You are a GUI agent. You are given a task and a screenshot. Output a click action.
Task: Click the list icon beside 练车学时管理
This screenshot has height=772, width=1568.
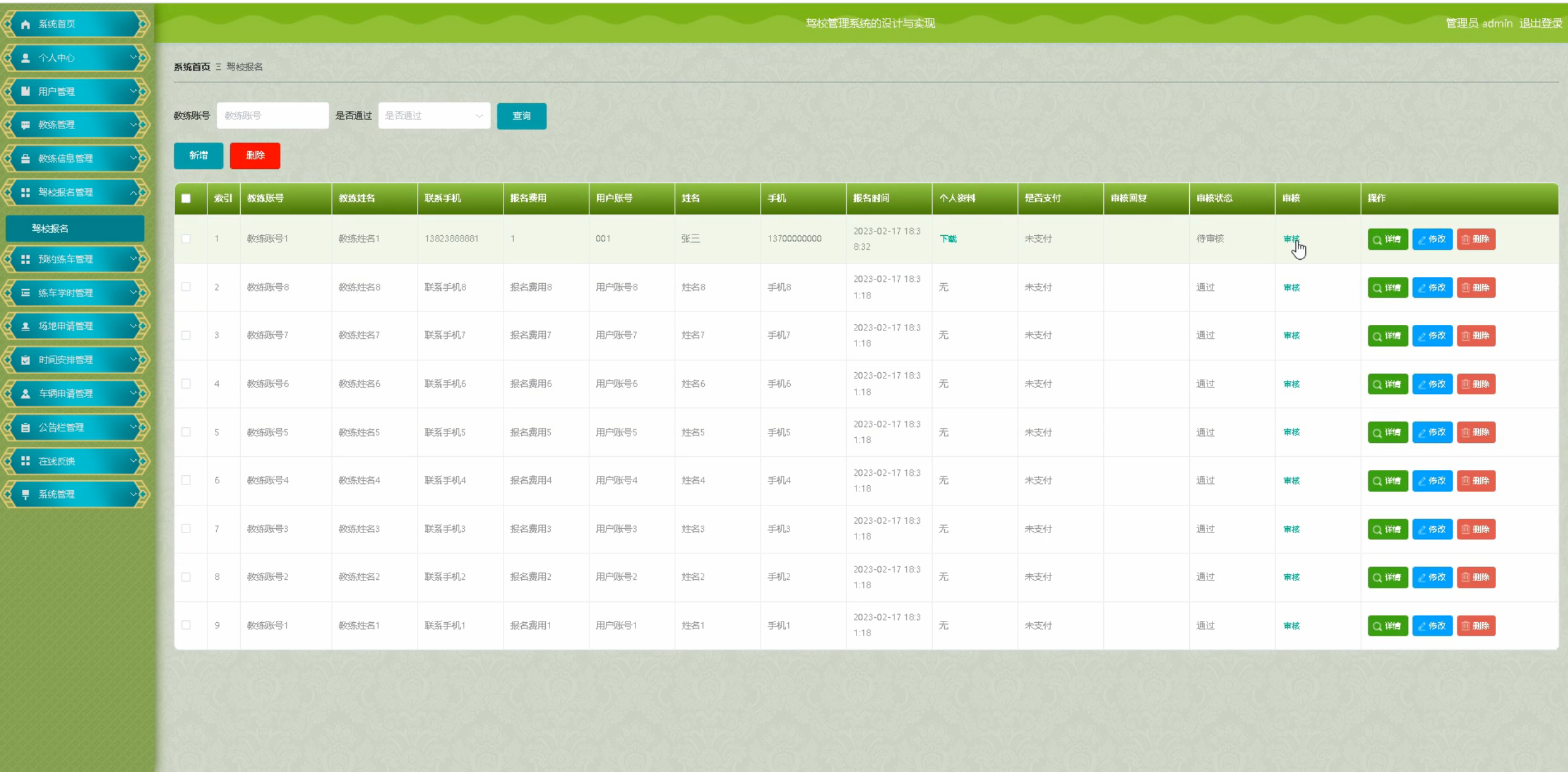pyautogui.click(x=25, y=293)
